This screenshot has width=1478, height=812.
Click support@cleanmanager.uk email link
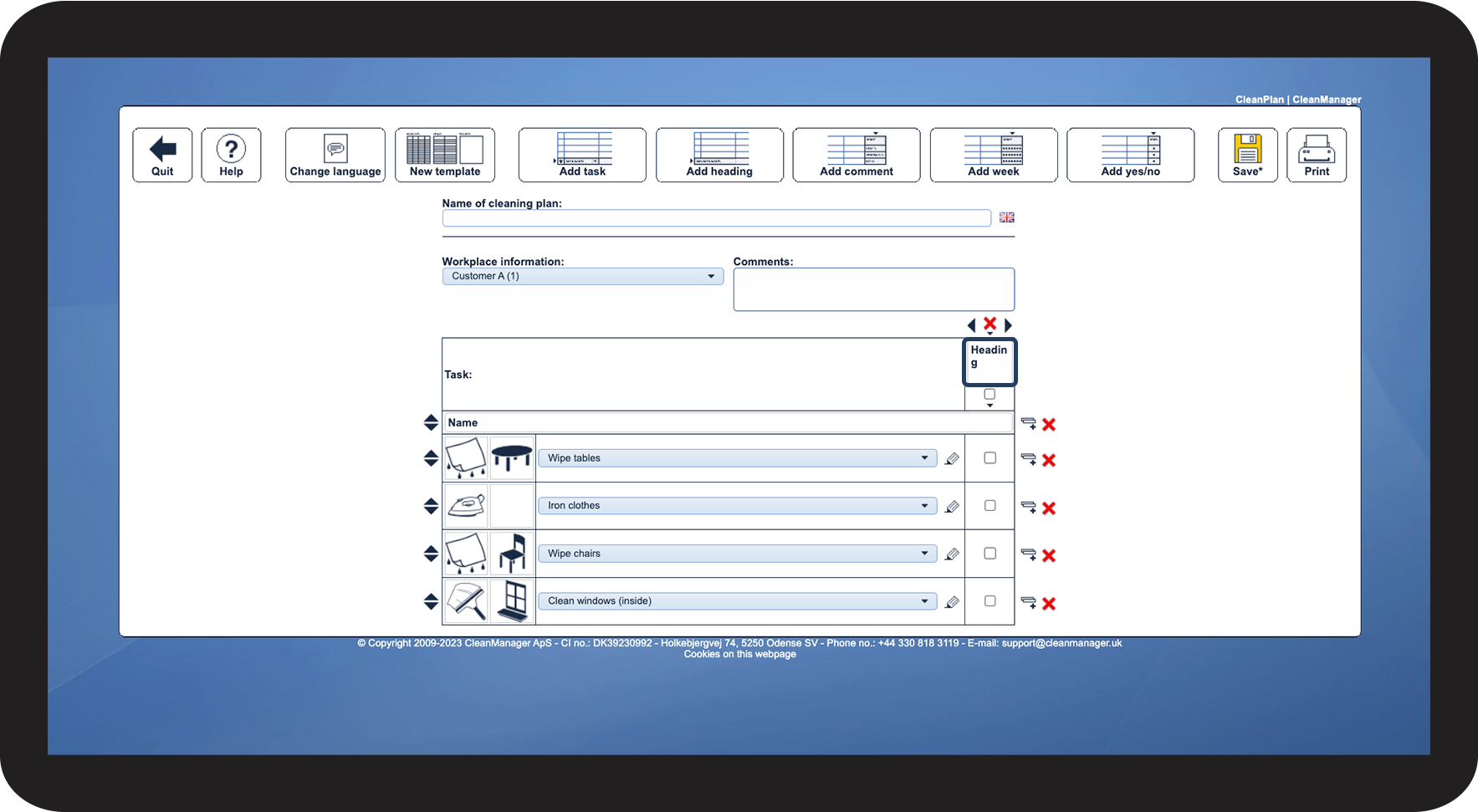tap(1062, 643)
